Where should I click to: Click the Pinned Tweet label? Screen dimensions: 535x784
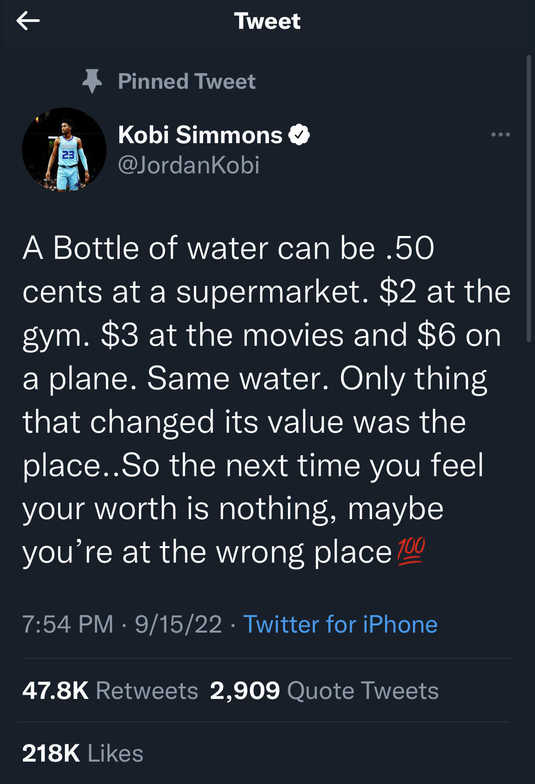coord(186,82)
